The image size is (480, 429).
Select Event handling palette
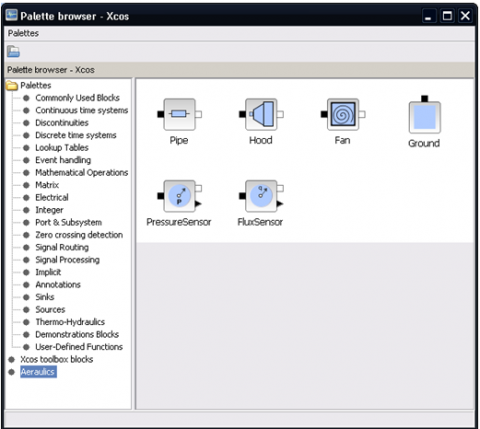coord(63,160)
